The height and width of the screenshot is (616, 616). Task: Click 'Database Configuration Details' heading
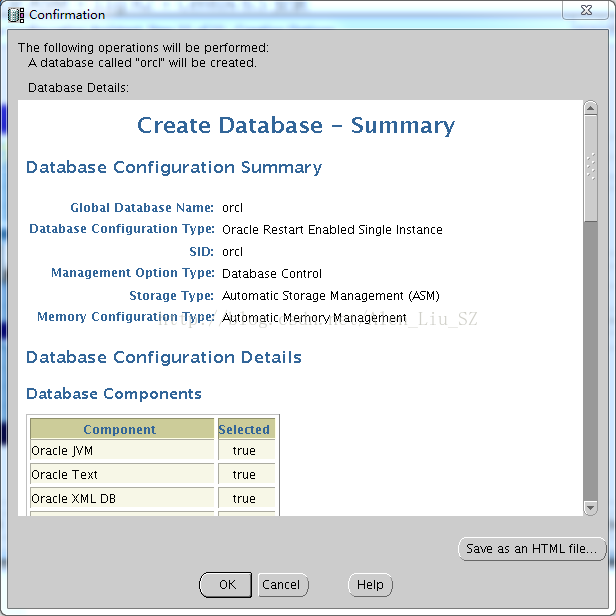coord(163,357)
